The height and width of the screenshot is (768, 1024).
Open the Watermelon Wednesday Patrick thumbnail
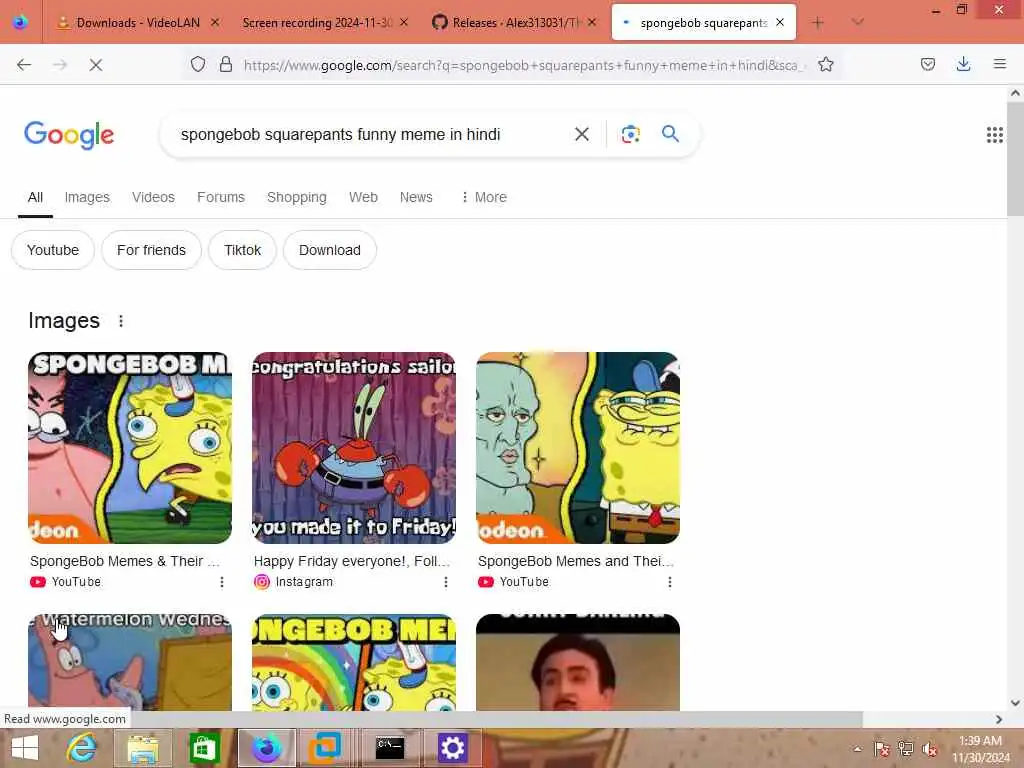(x=130, y=662)
